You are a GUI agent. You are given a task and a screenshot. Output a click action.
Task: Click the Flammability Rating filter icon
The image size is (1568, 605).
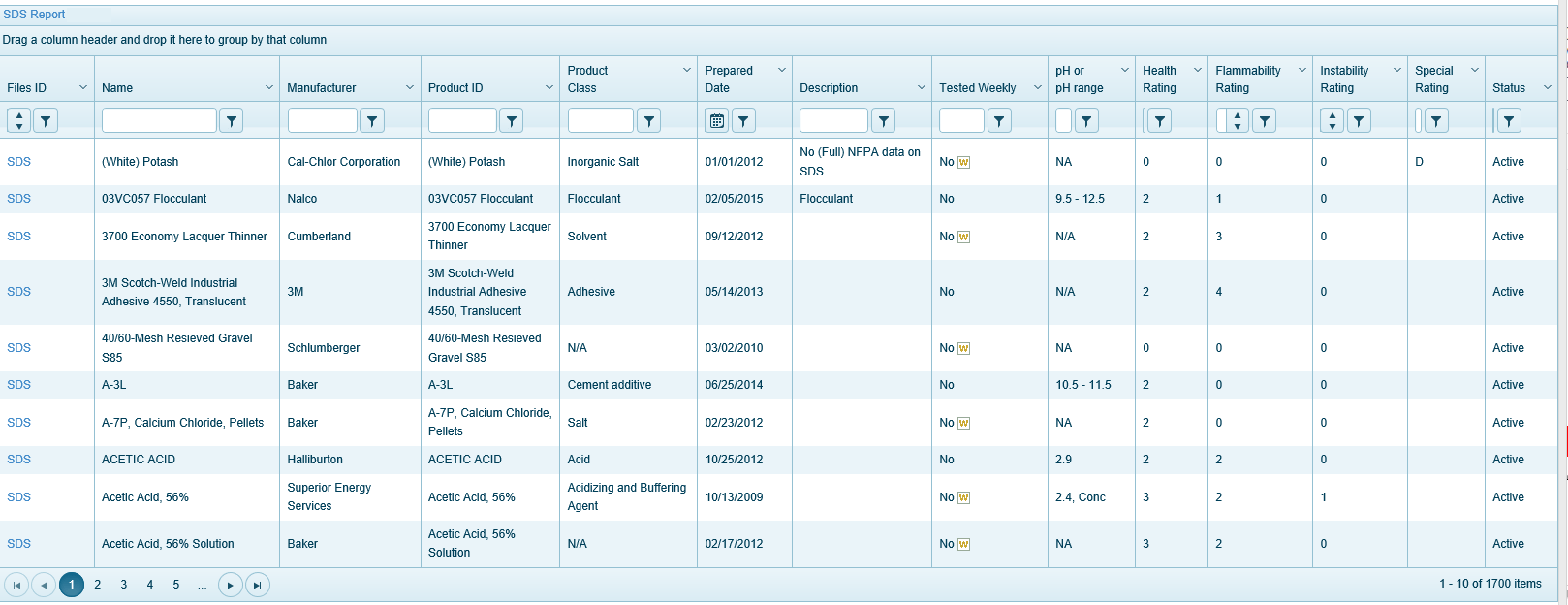[1264, 120]
